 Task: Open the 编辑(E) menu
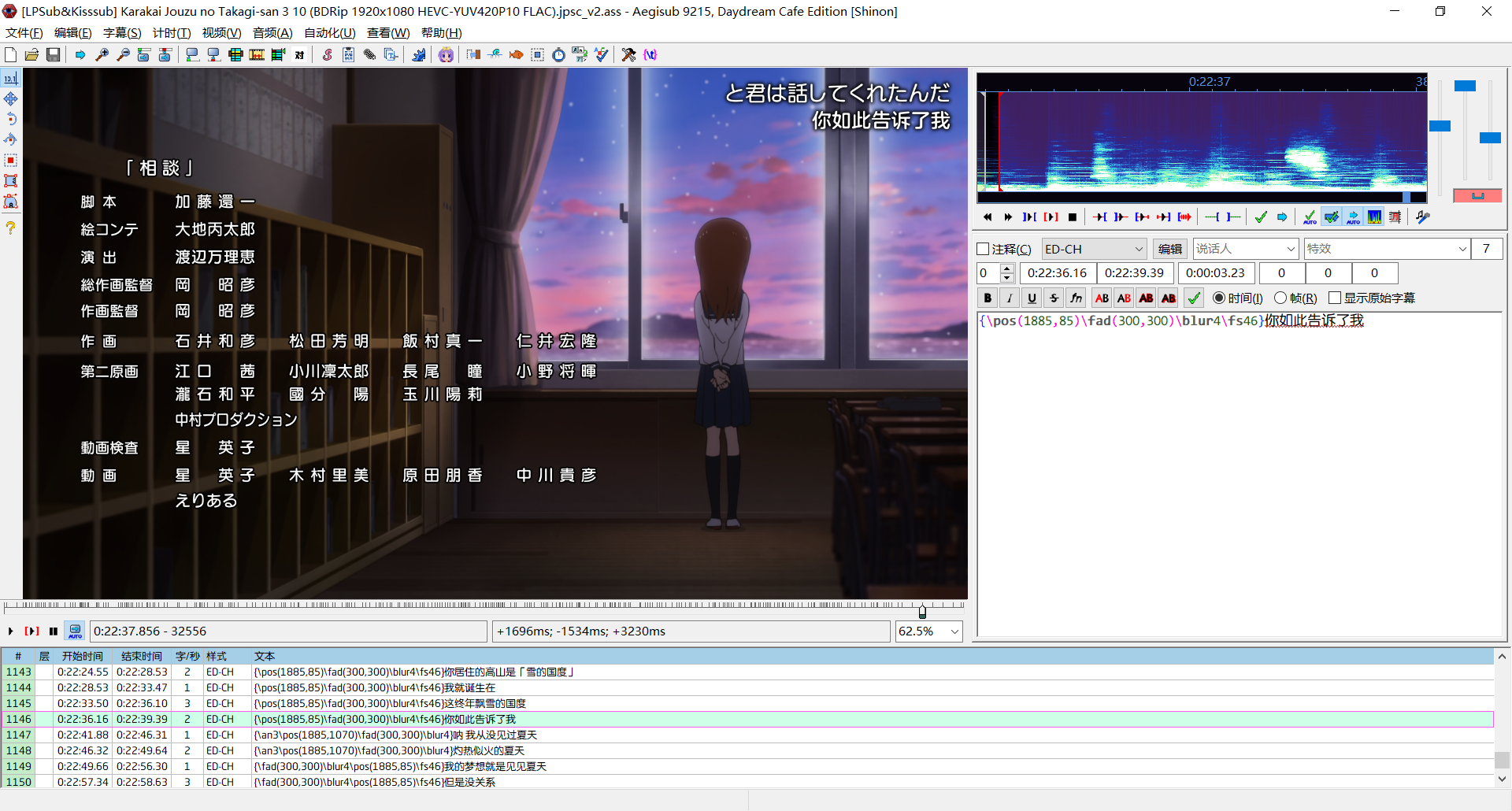73,33
